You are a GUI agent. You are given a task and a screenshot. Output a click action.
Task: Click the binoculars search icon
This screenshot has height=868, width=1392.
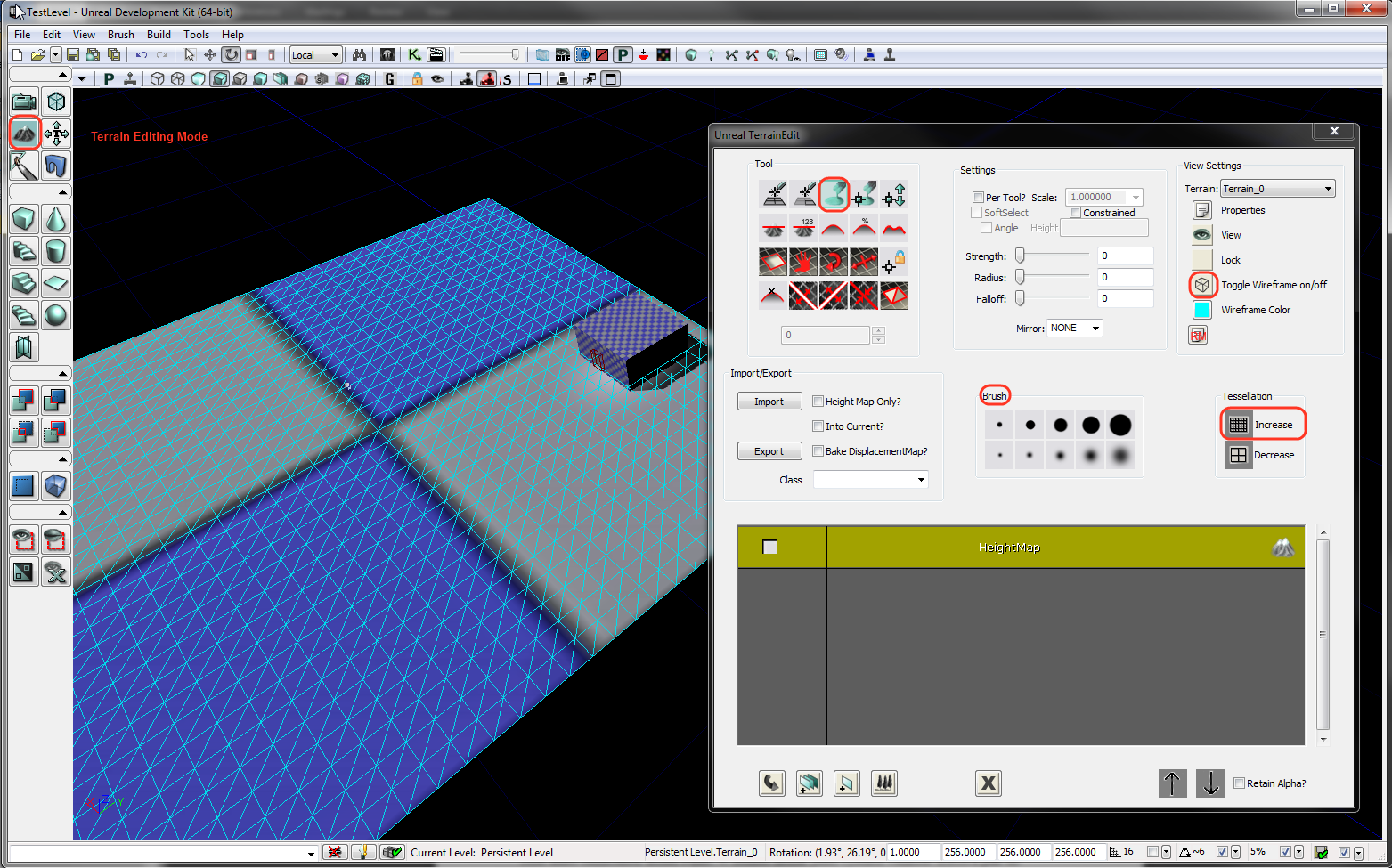click(359, 55)
